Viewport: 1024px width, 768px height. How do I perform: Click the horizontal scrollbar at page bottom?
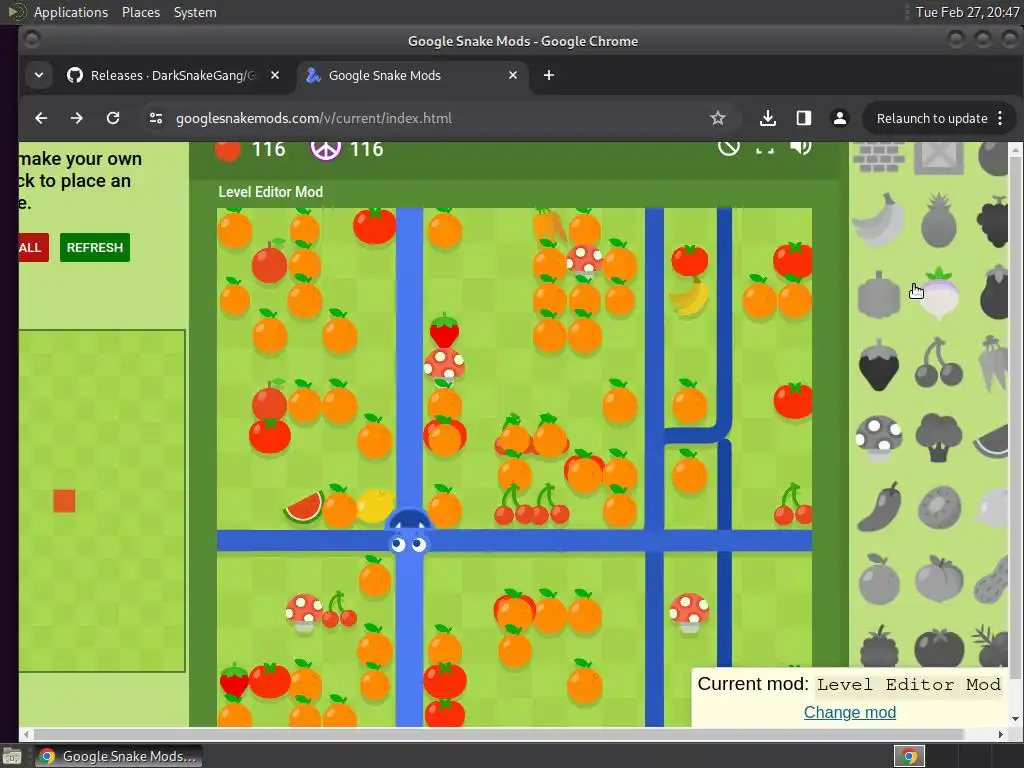pyautogui.click(x=500, y=734)
